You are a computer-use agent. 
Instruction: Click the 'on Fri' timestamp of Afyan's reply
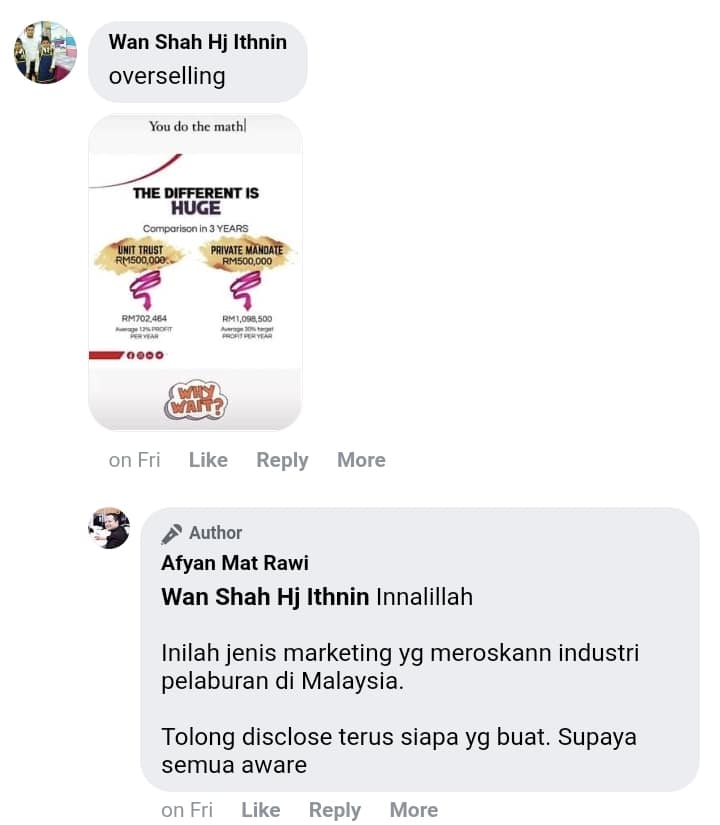point(187,810)
